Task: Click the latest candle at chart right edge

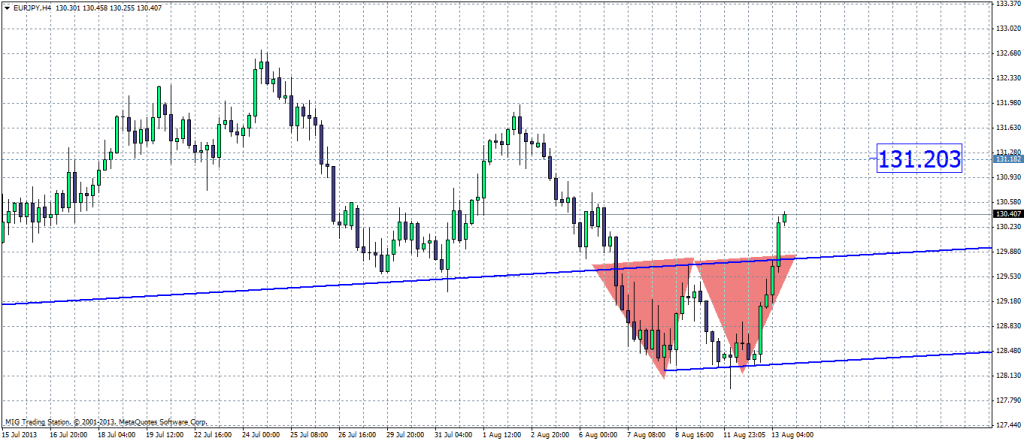Action: tap(785, 217)
